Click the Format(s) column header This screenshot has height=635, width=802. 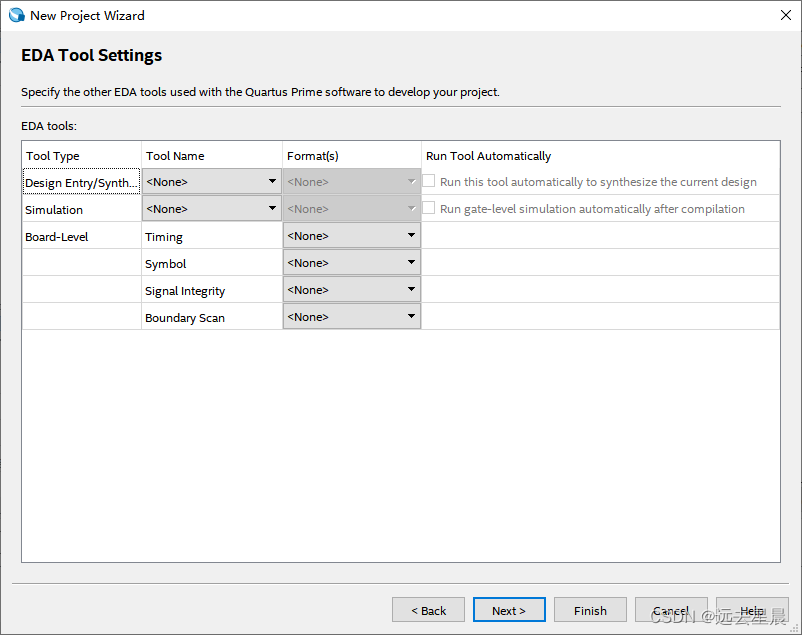(313, 156)
